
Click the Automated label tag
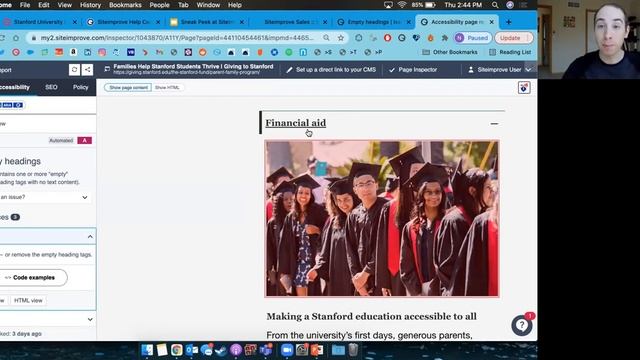(61, 140)
